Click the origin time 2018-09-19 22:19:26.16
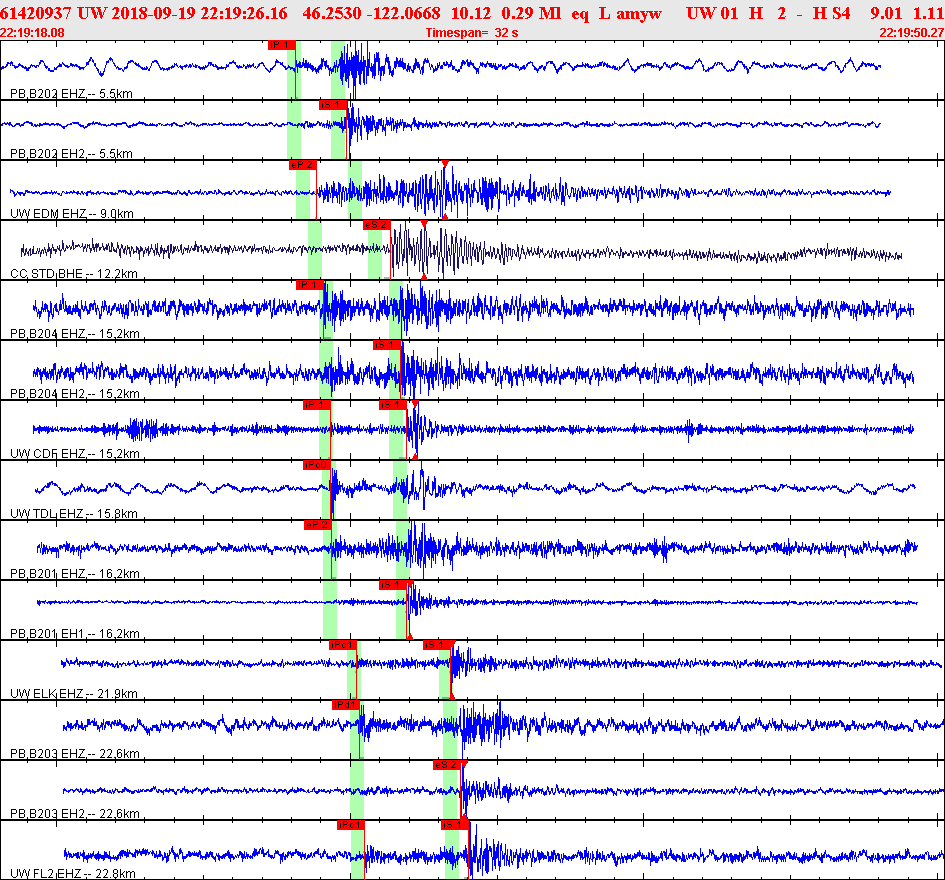Image resolution: width=945 pixels, height=880 pixels. (199, 13)
